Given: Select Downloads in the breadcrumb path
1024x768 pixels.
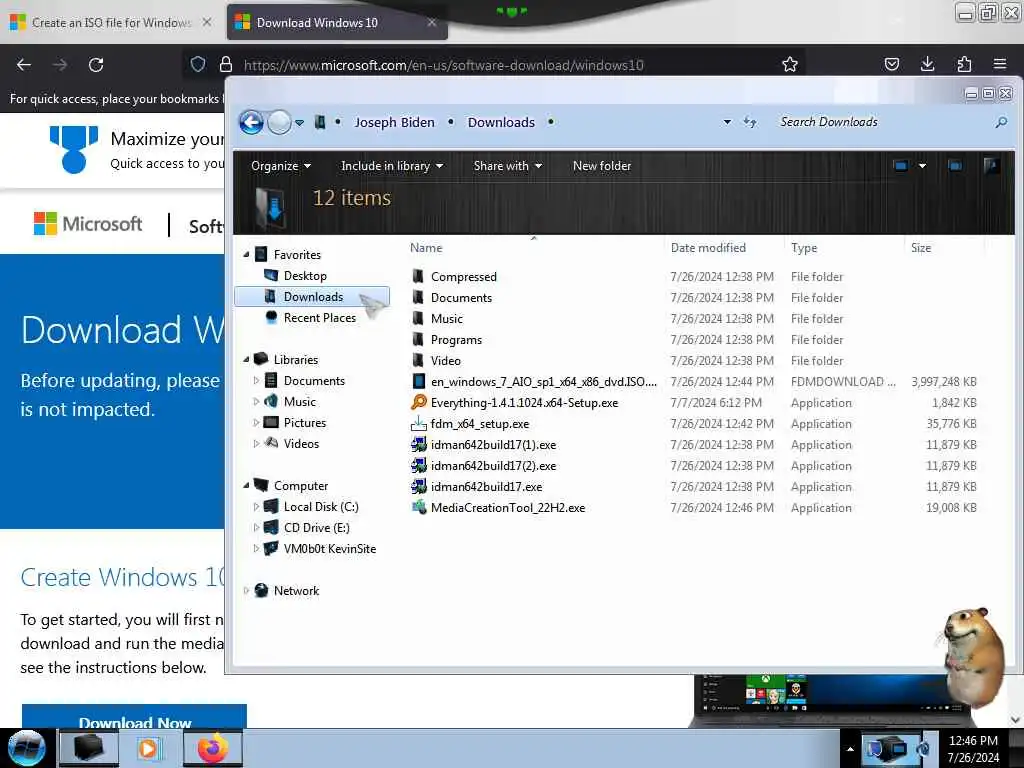Looking at the screenshot, I should pyautogui.click(x=501, y=122).
